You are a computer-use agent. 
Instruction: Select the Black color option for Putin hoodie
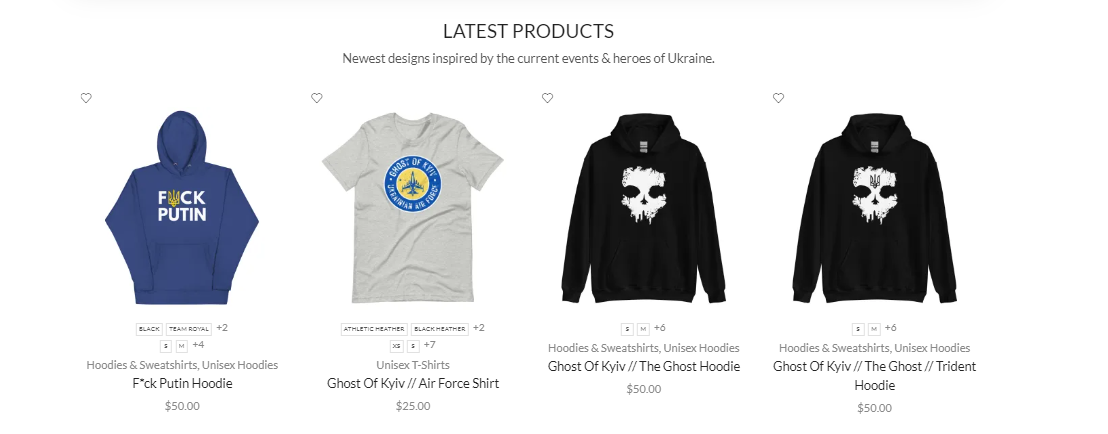pyautogui.click(x=149, y=329)
